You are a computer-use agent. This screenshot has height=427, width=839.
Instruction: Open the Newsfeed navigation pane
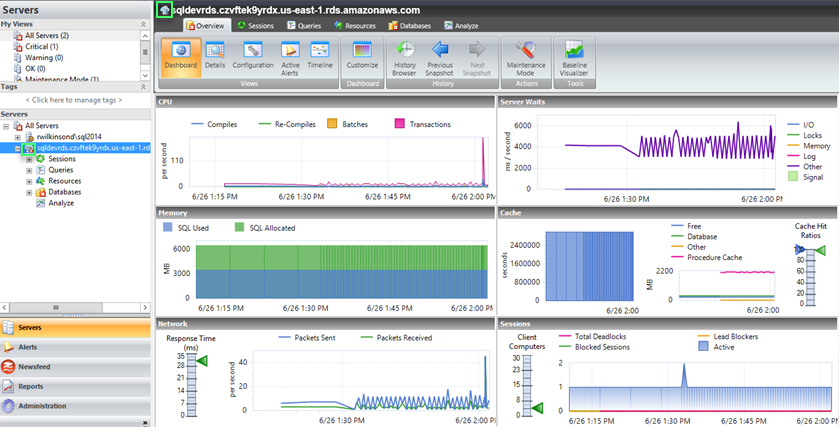coord(75,367)
